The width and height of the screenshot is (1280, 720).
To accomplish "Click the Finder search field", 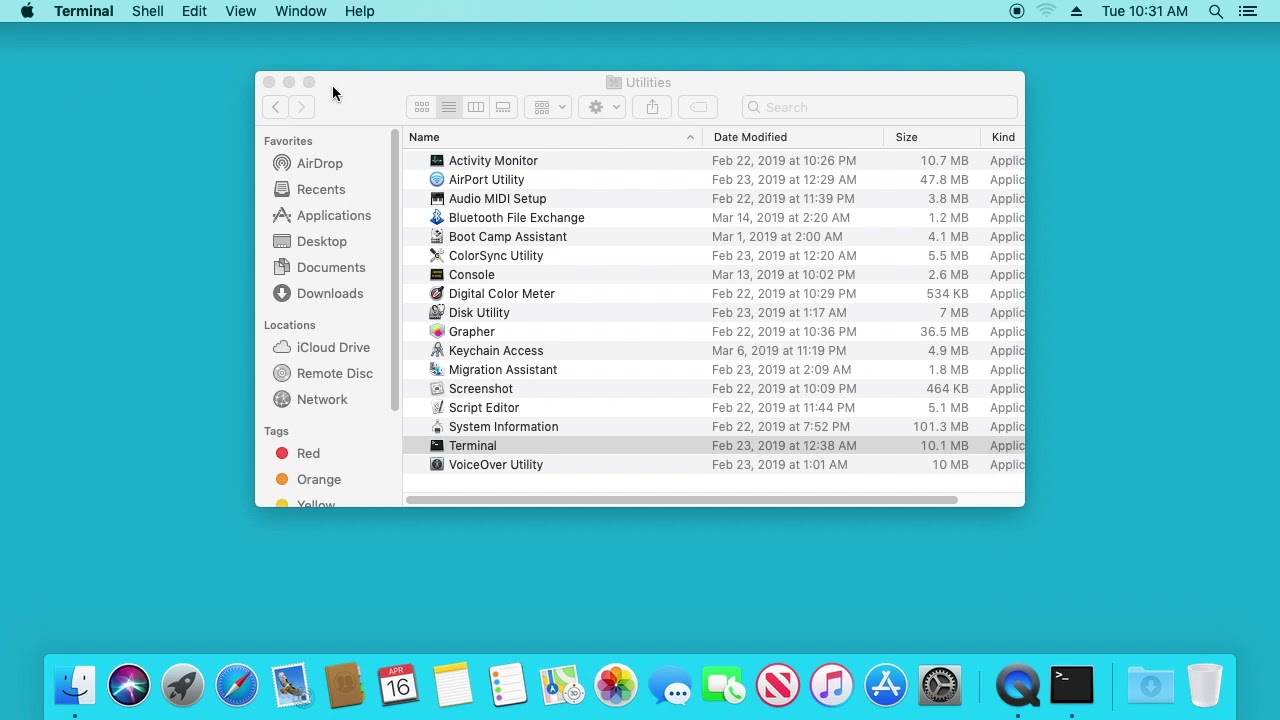I will [x=880, y=107].
